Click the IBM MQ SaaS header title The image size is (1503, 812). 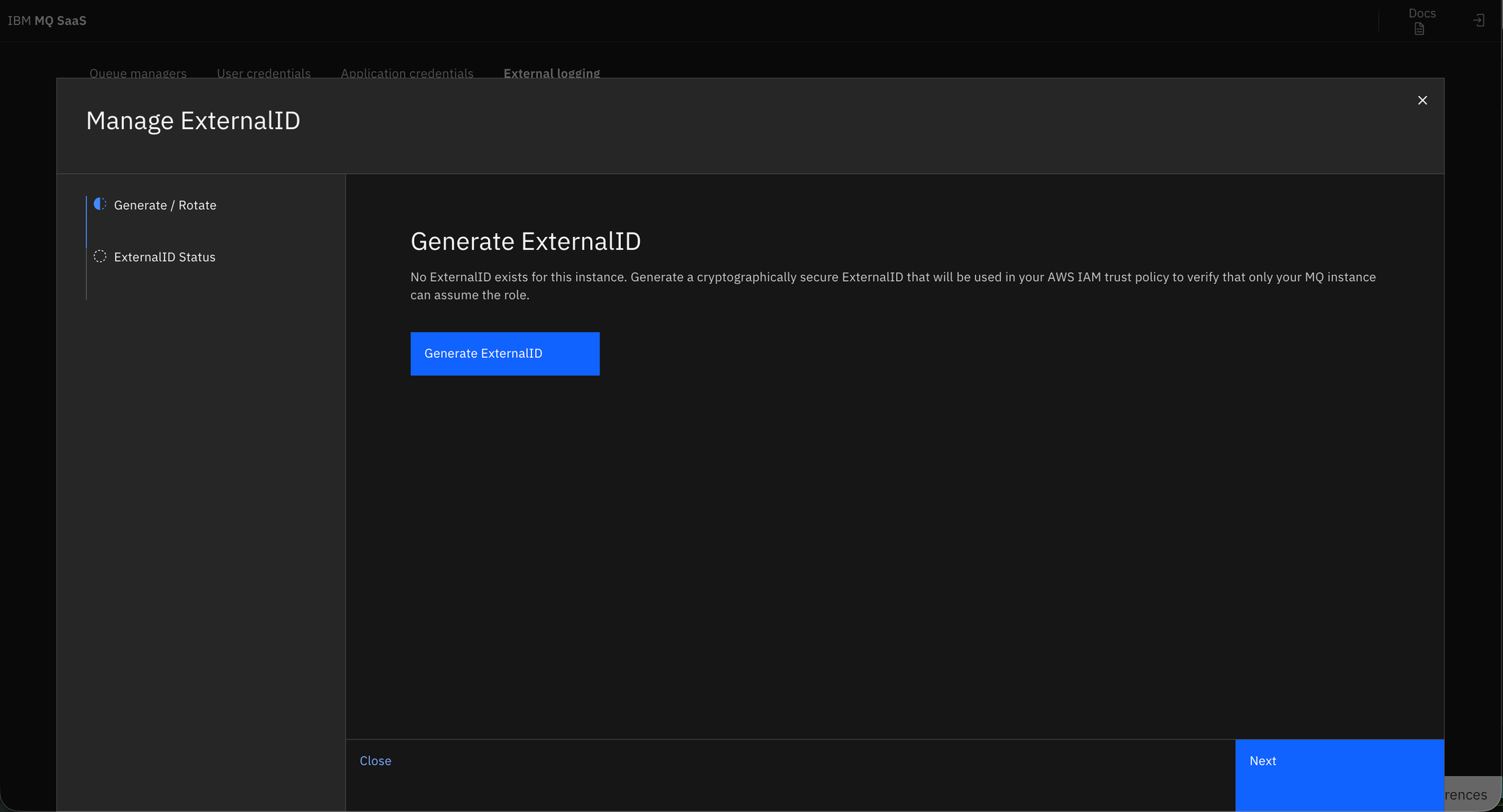pyautogui.click(x=47, y=21)
